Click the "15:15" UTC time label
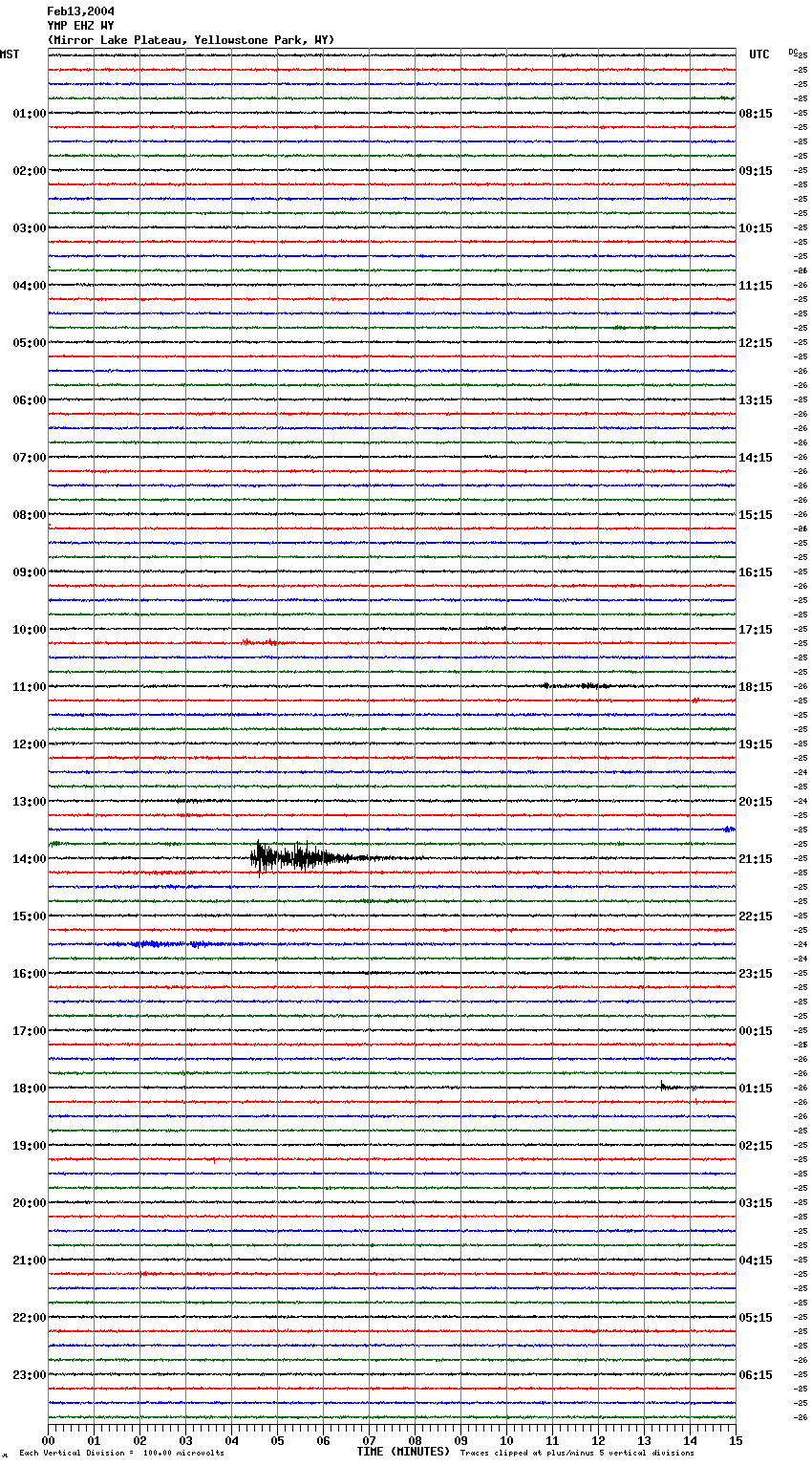 [756, 515]
